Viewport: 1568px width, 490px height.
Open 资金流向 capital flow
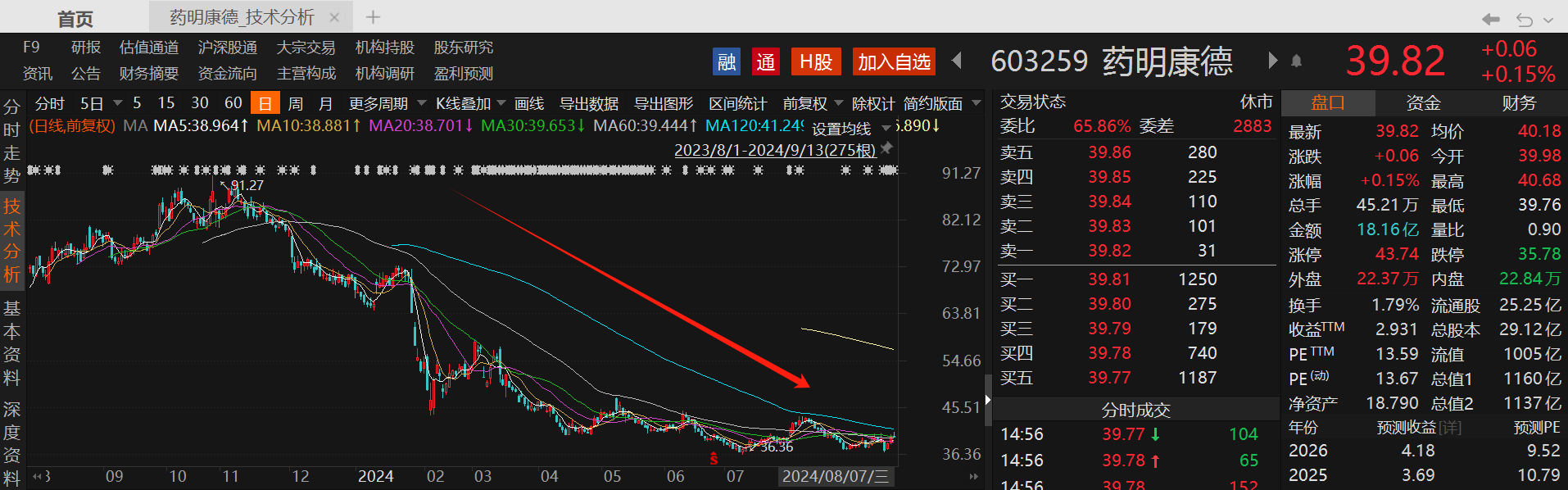(x=228, y=74)
